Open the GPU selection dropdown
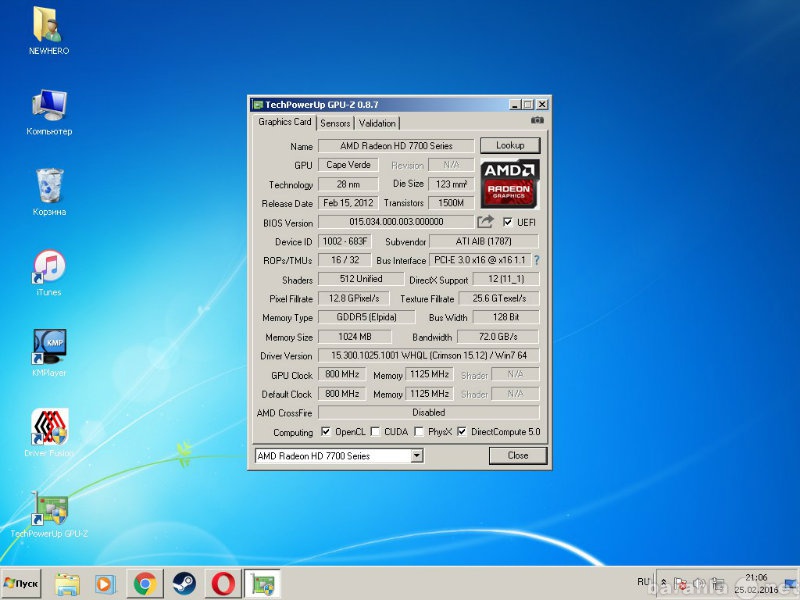The height and width of the screenshot is (600, 800). click(417, 456)
